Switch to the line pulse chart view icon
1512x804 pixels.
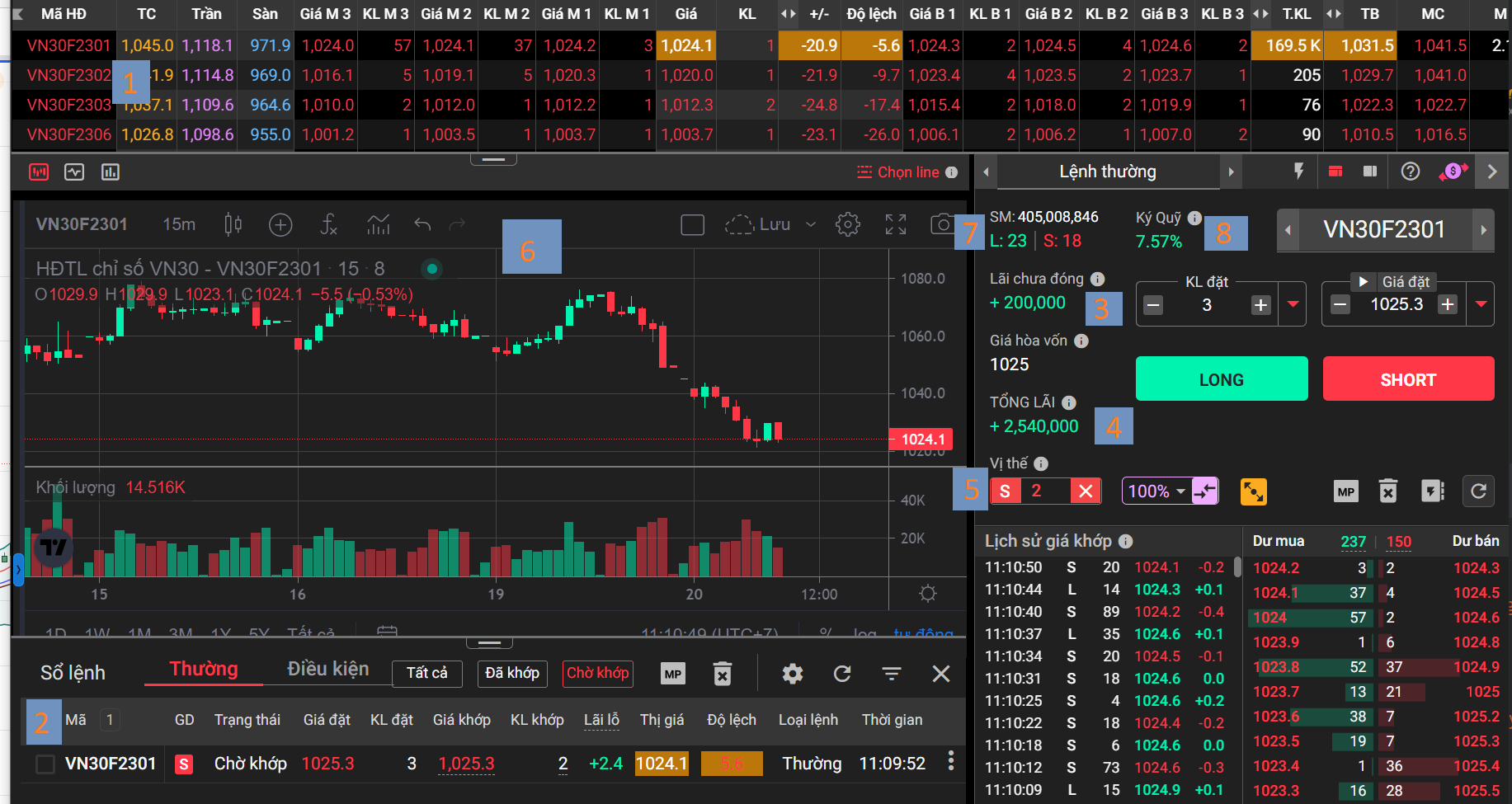coord(74,172)
